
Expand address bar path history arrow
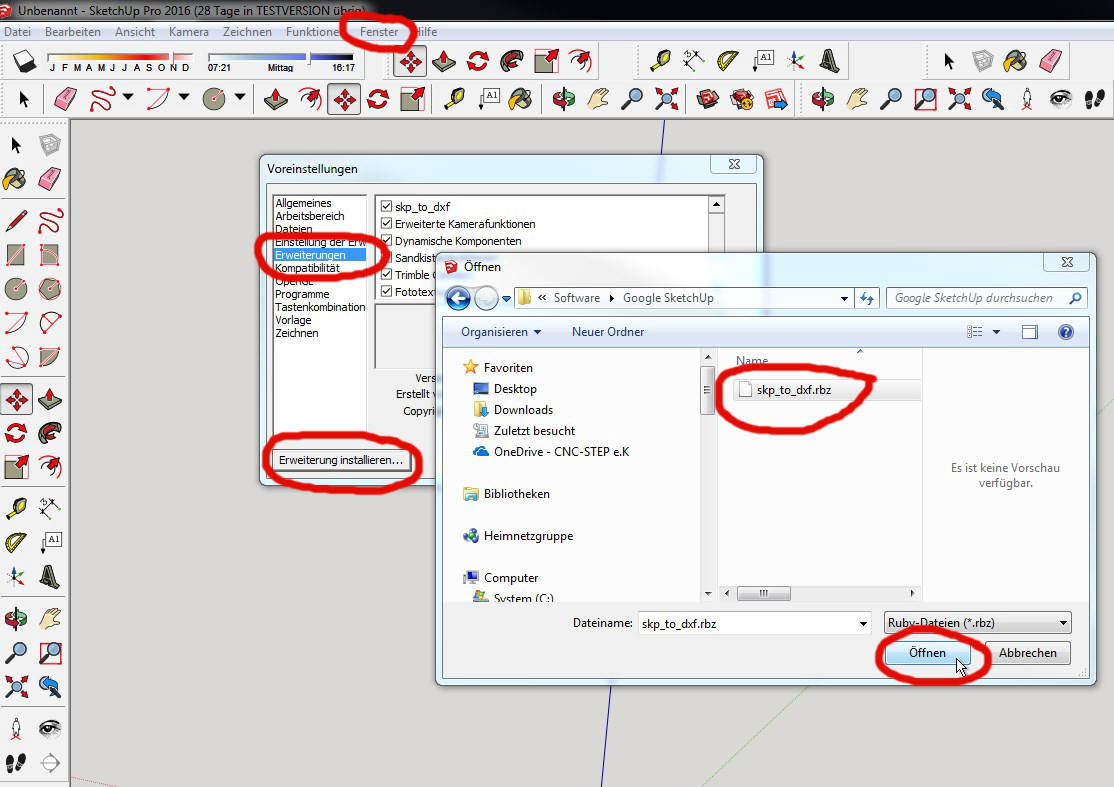click(844, 298)
